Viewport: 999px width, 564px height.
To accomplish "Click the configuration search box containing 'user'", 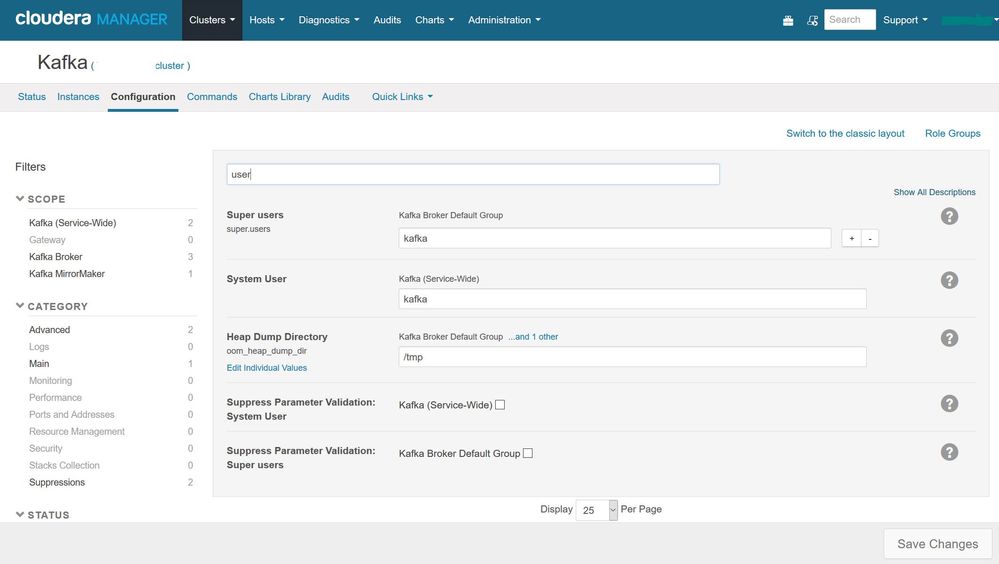I will point(473,174).
